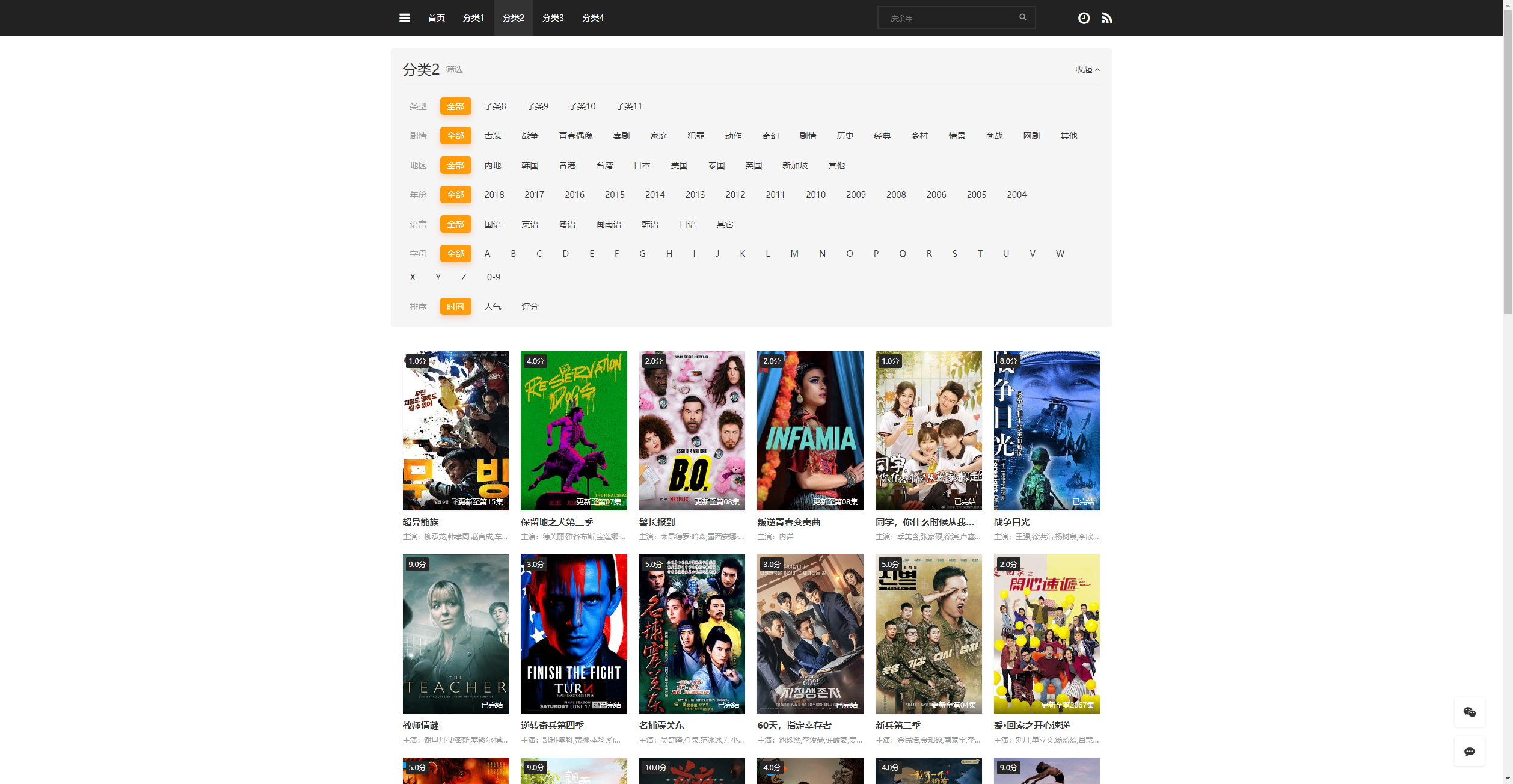Screen dimensions: 1513x784
Task: Switch to 分类3 navigation tab
Action: (x=553, y=18)
